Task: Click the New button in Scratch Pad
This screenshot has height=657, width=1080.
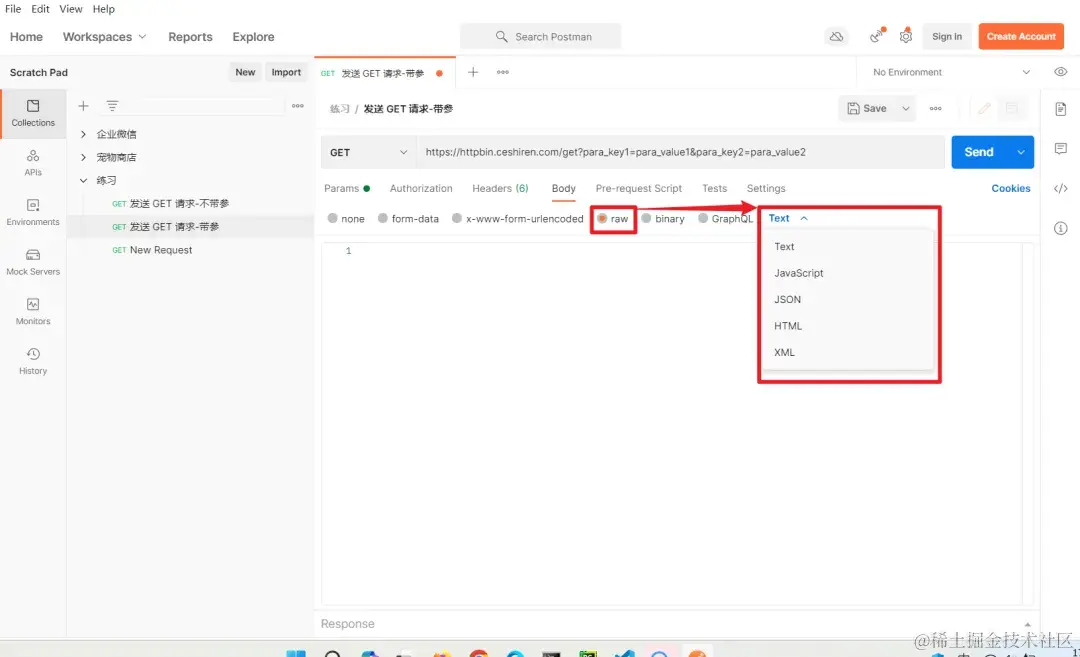Action: point(245,72)
